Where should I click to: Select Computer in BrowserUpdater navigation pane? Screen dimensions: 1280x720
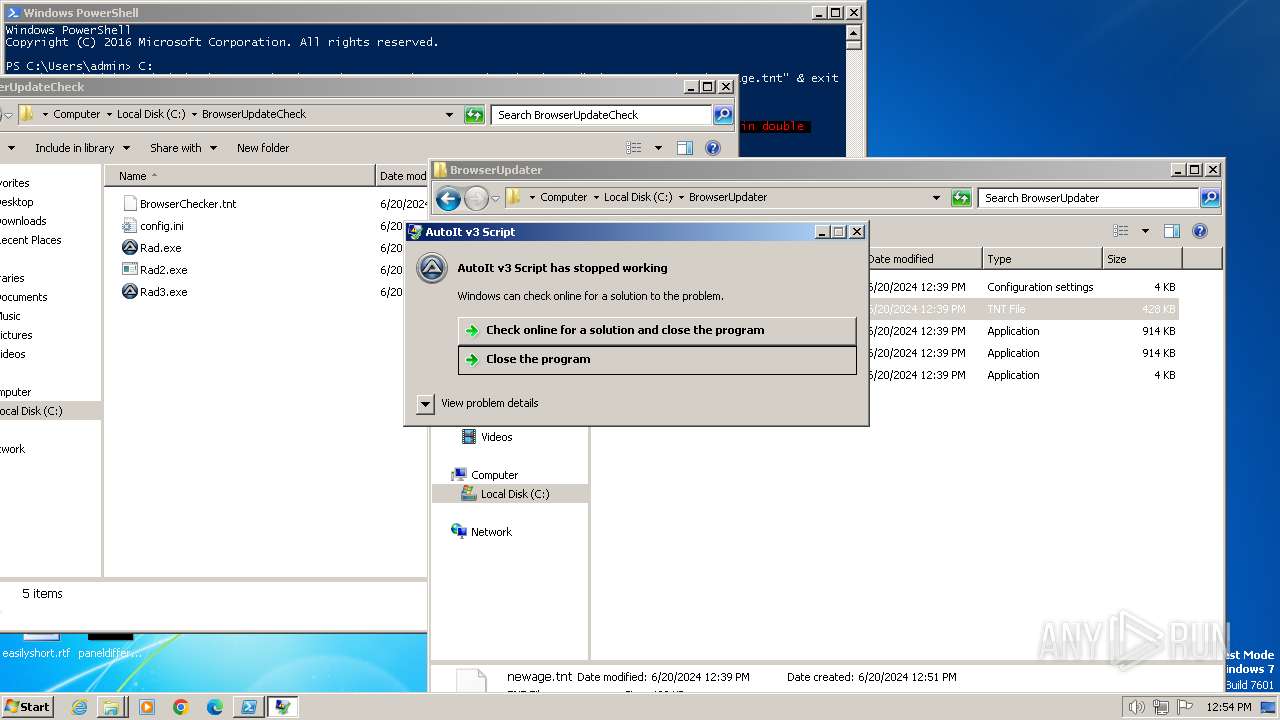point(494,475)
